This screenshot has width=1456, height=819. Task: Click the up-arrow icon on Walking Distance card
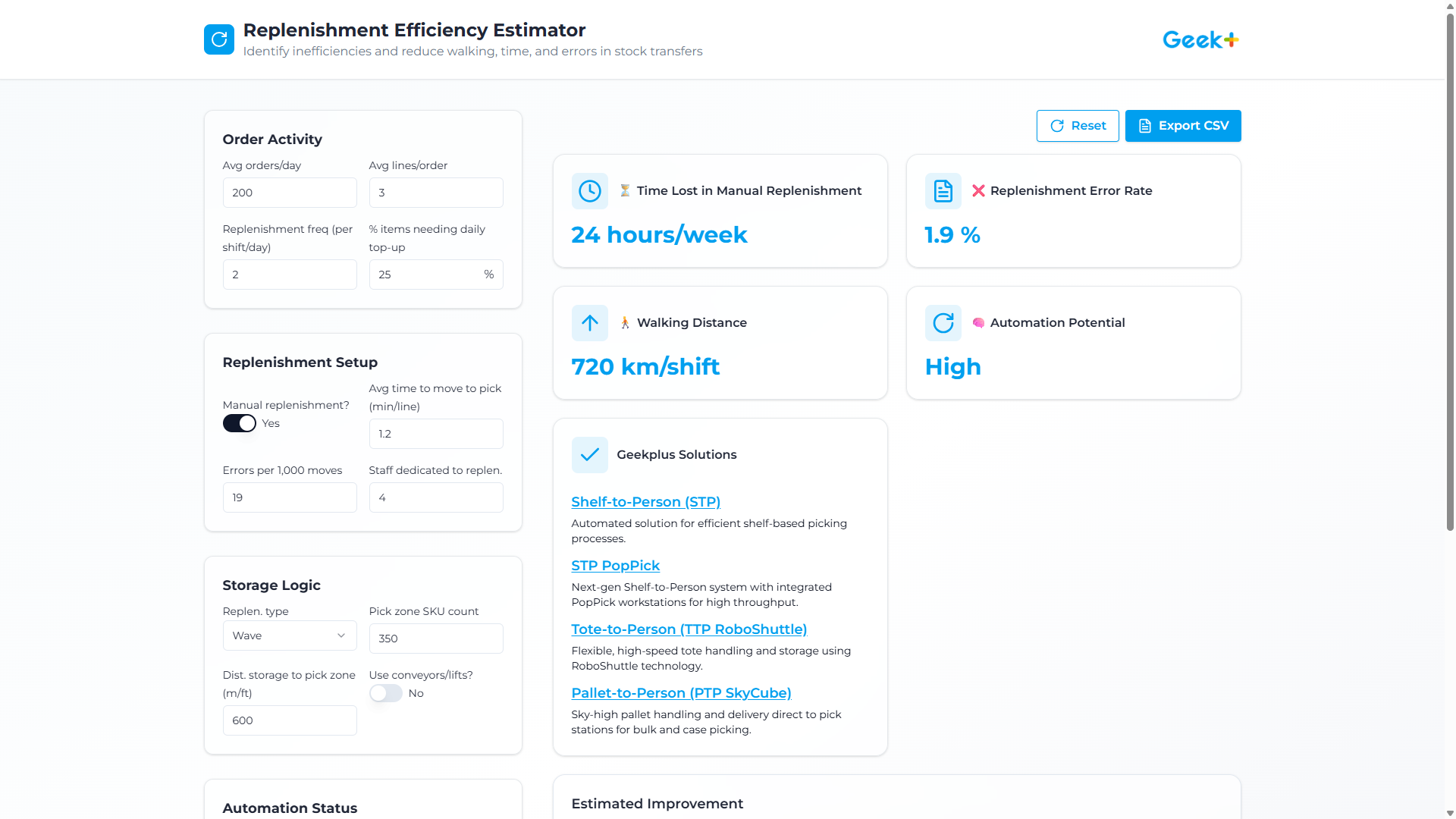(x=590, y=323)
